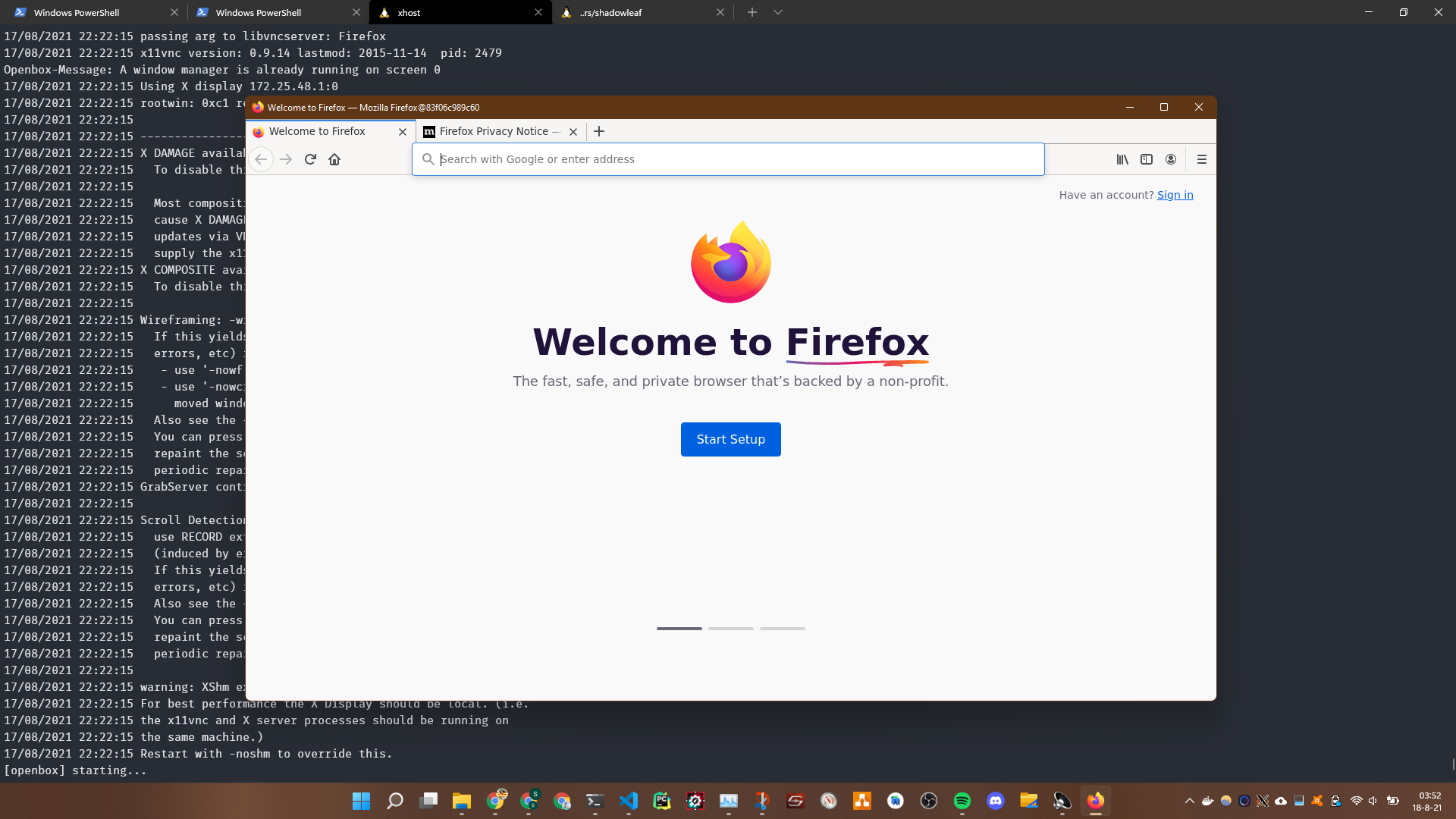Open the Firefox account icon
Image resolution: width=1456 pixels, height=819 pixels.
(x=1171, y=159)
